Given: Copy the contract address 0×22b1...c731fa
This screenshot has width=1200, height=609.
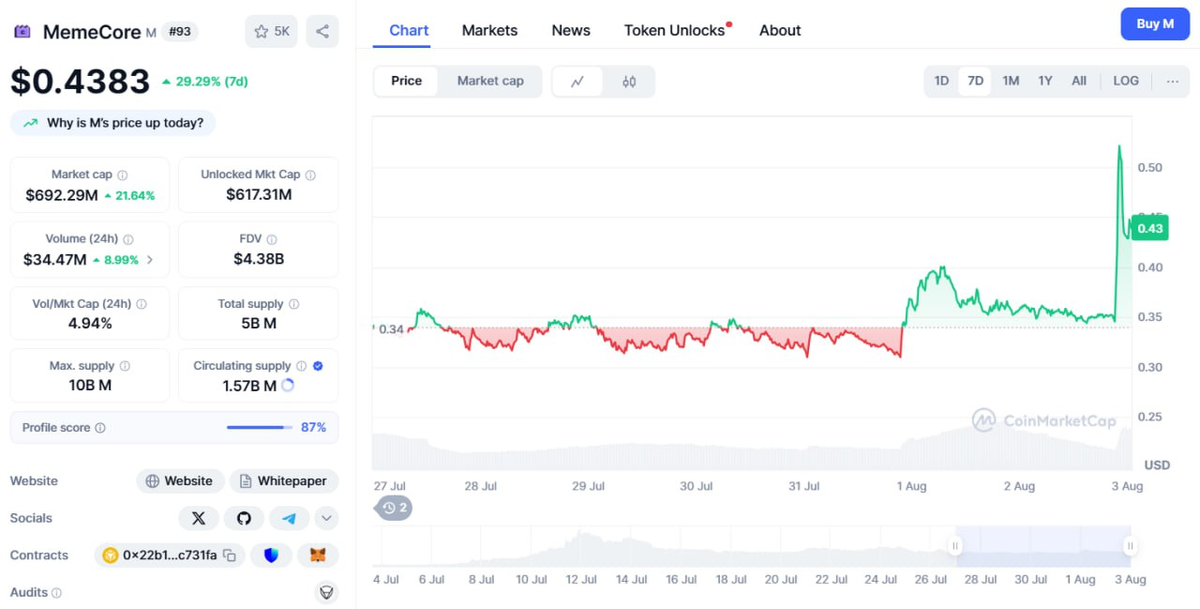Looking at the screenshot, I should [230, 555].
